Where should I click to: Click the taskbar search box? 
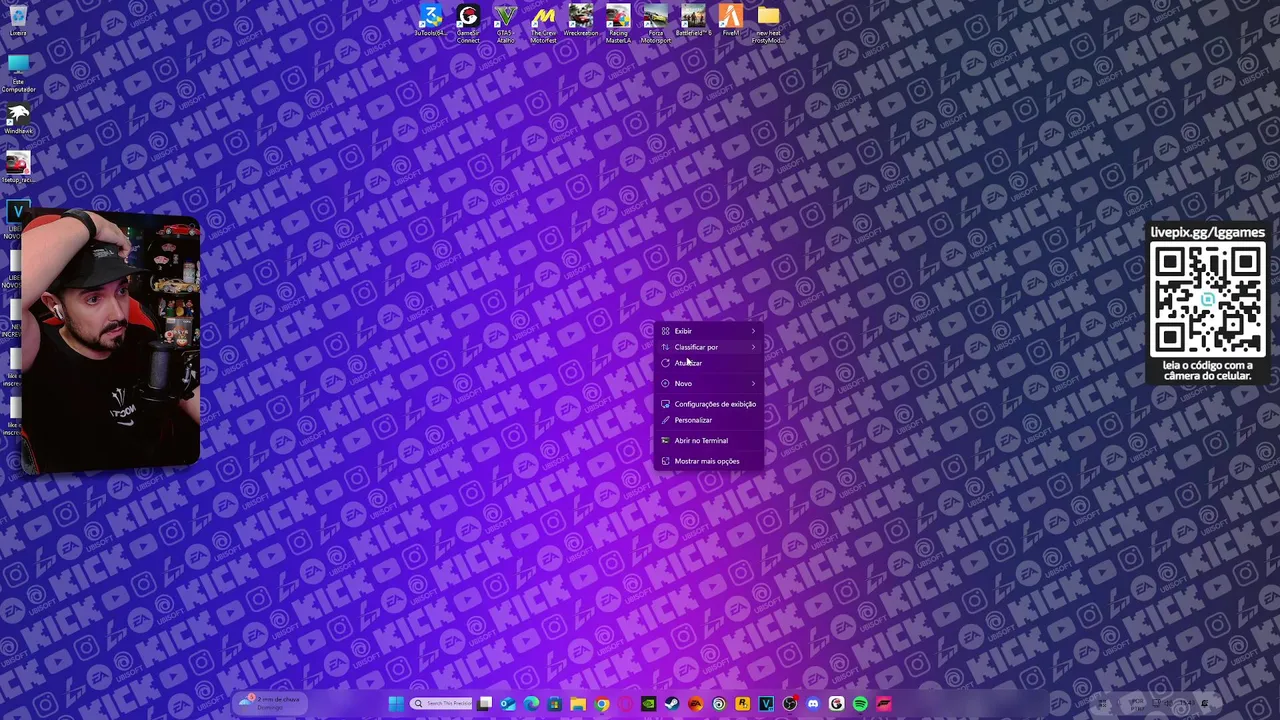pyautogui.click(x=441, y=704)
